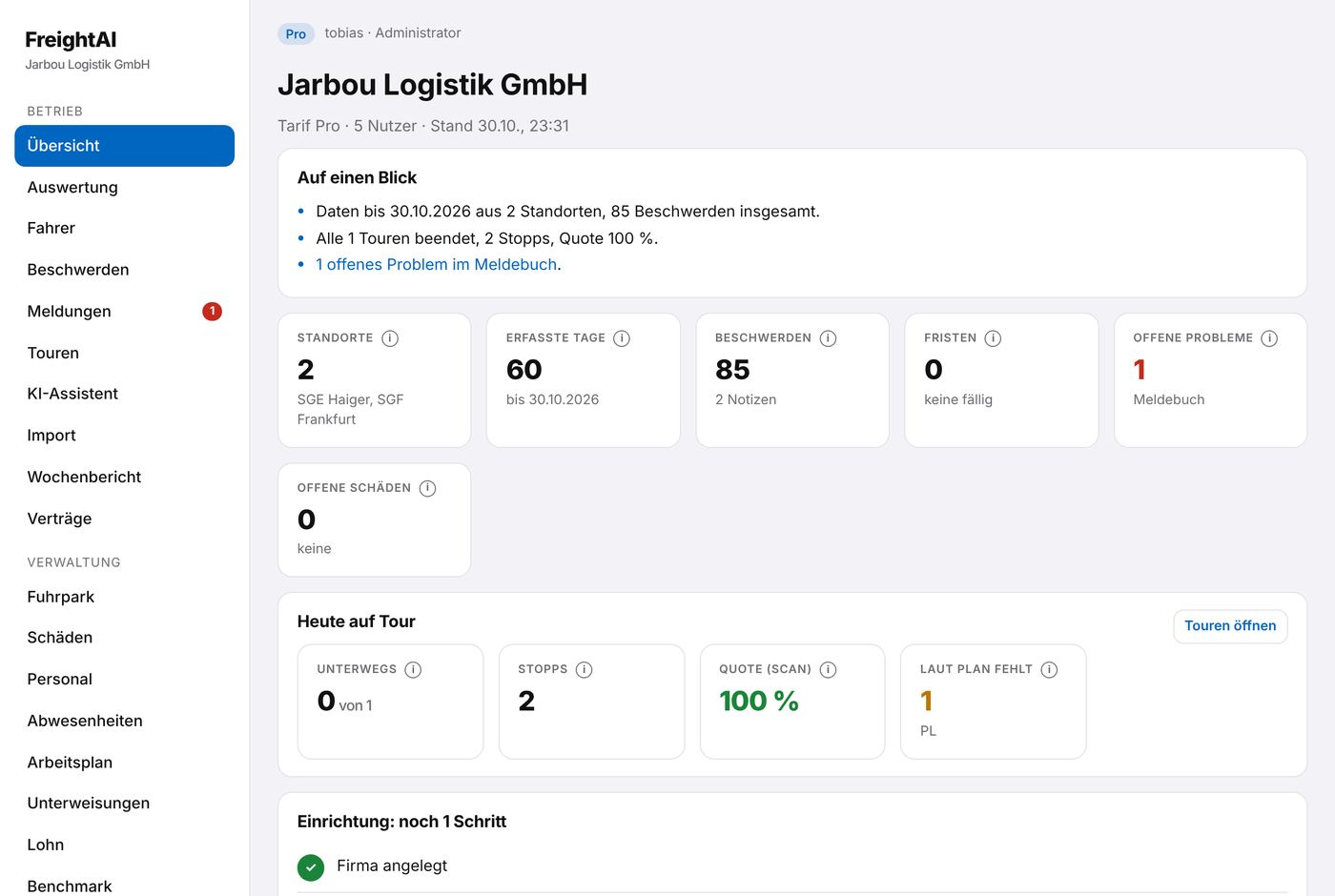Click the '100 %' quote value
Screen dimensions: 1335x896
click(759, 702)
